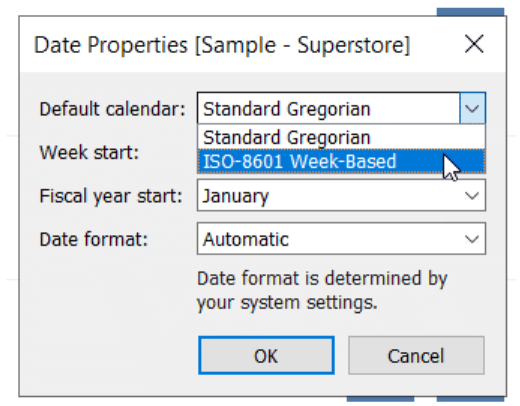Select ISO-8601 Week-Based calendar option
Image resolution: width=520 pixels, height=406 pixels.
tap(341, 161)
